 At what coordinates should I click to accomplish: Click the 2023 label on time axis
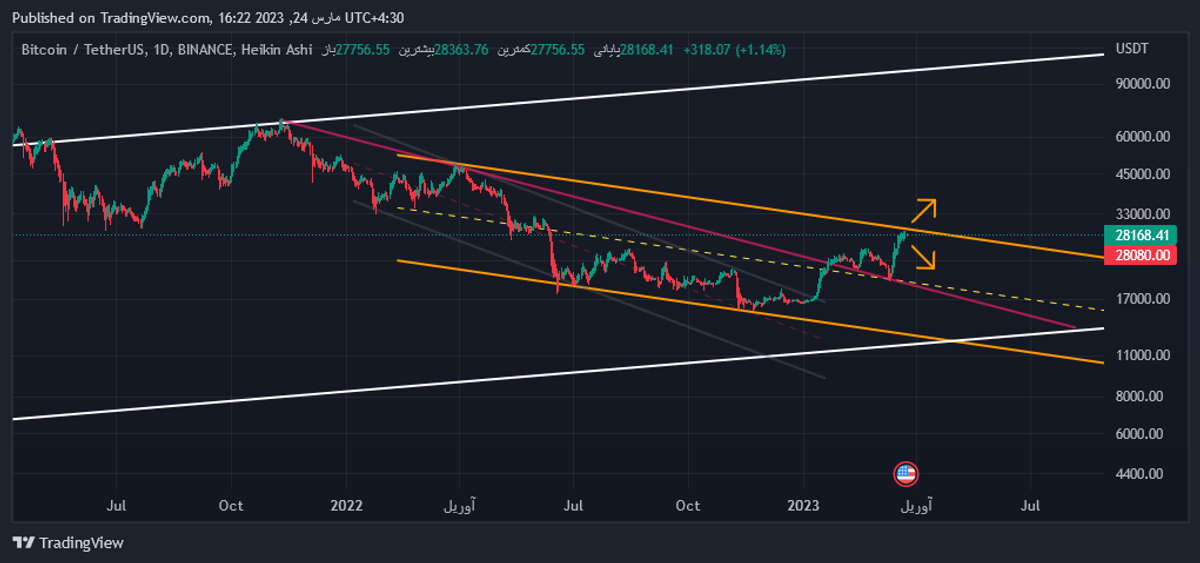(x=804, y=506)
